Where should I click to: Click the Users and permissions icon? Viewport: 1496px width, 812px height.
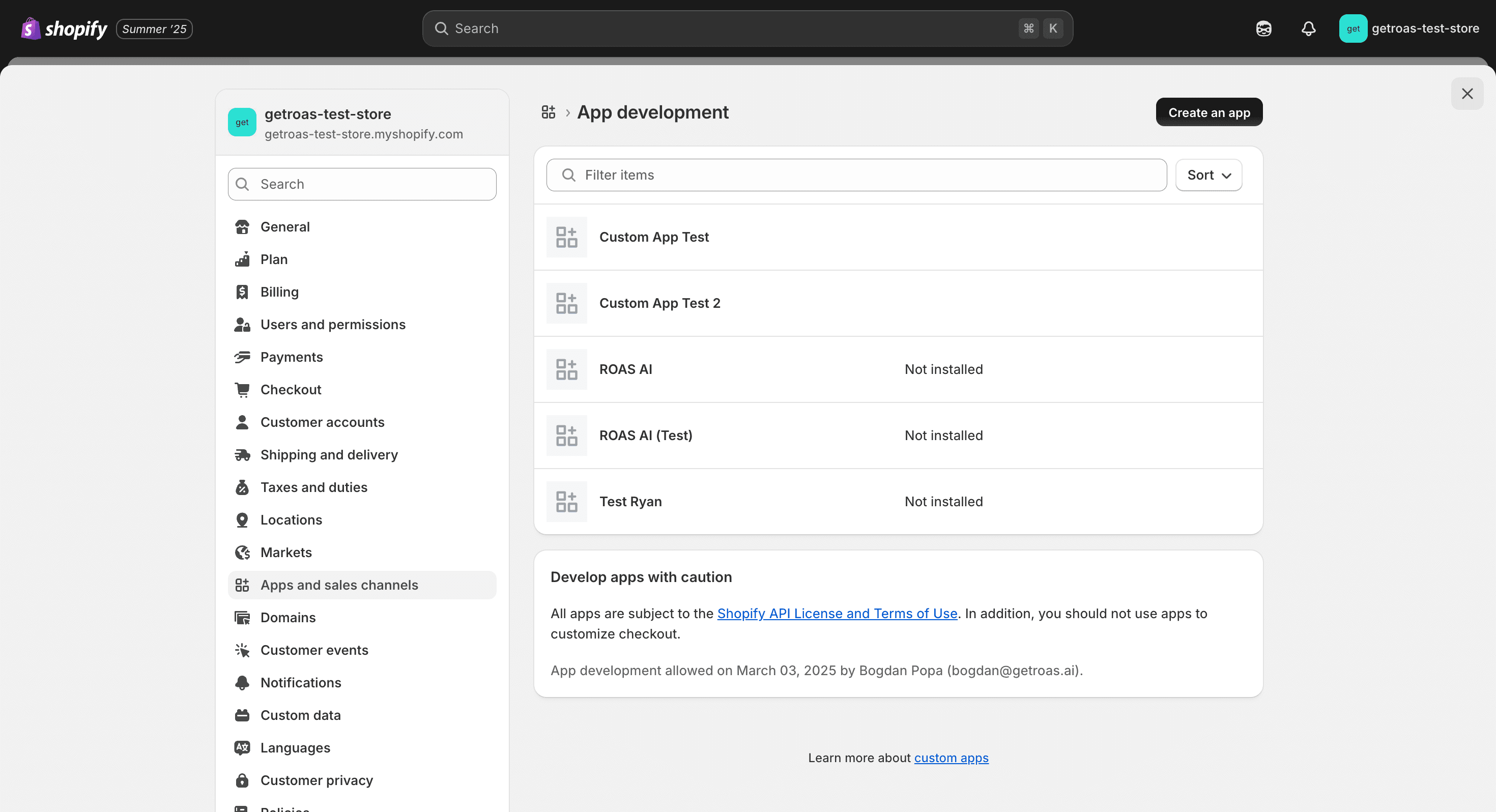click(x=242, y=325)
